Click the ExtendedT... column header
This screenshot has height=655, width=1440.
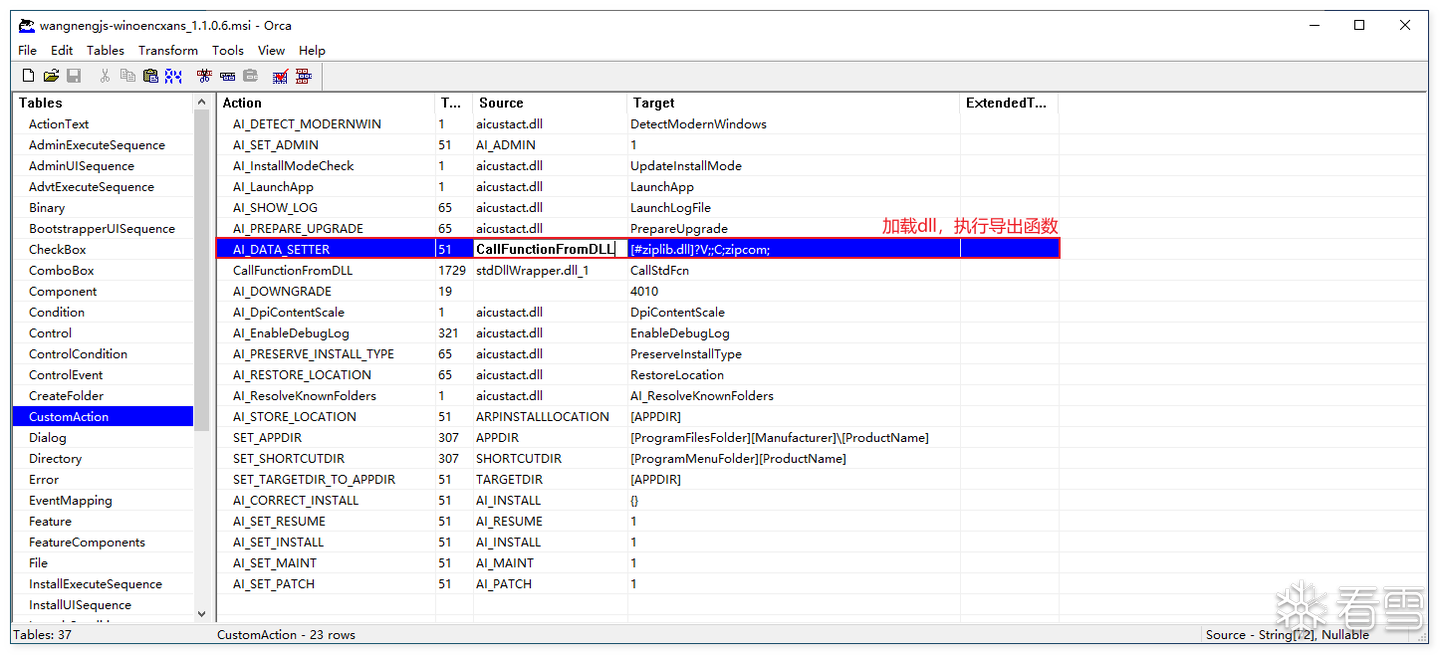pos(1009,103)
